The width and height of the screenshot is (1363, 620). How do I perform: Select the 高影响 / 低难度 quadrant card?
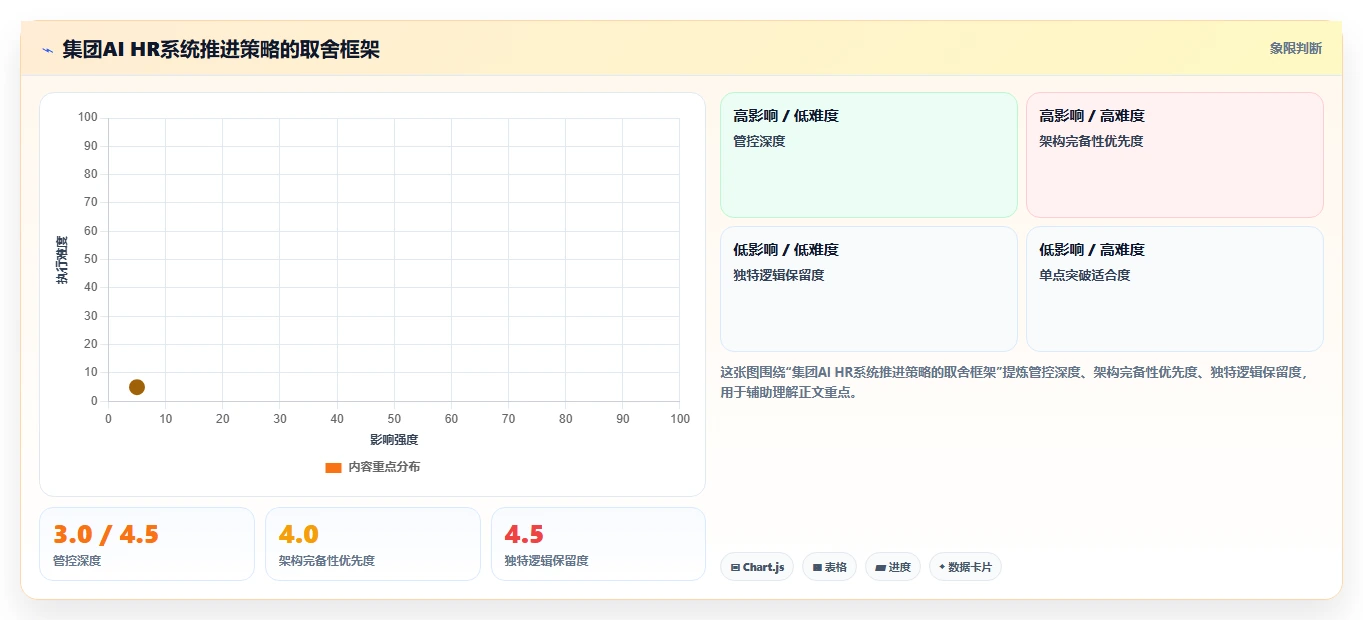coord(868,155)
